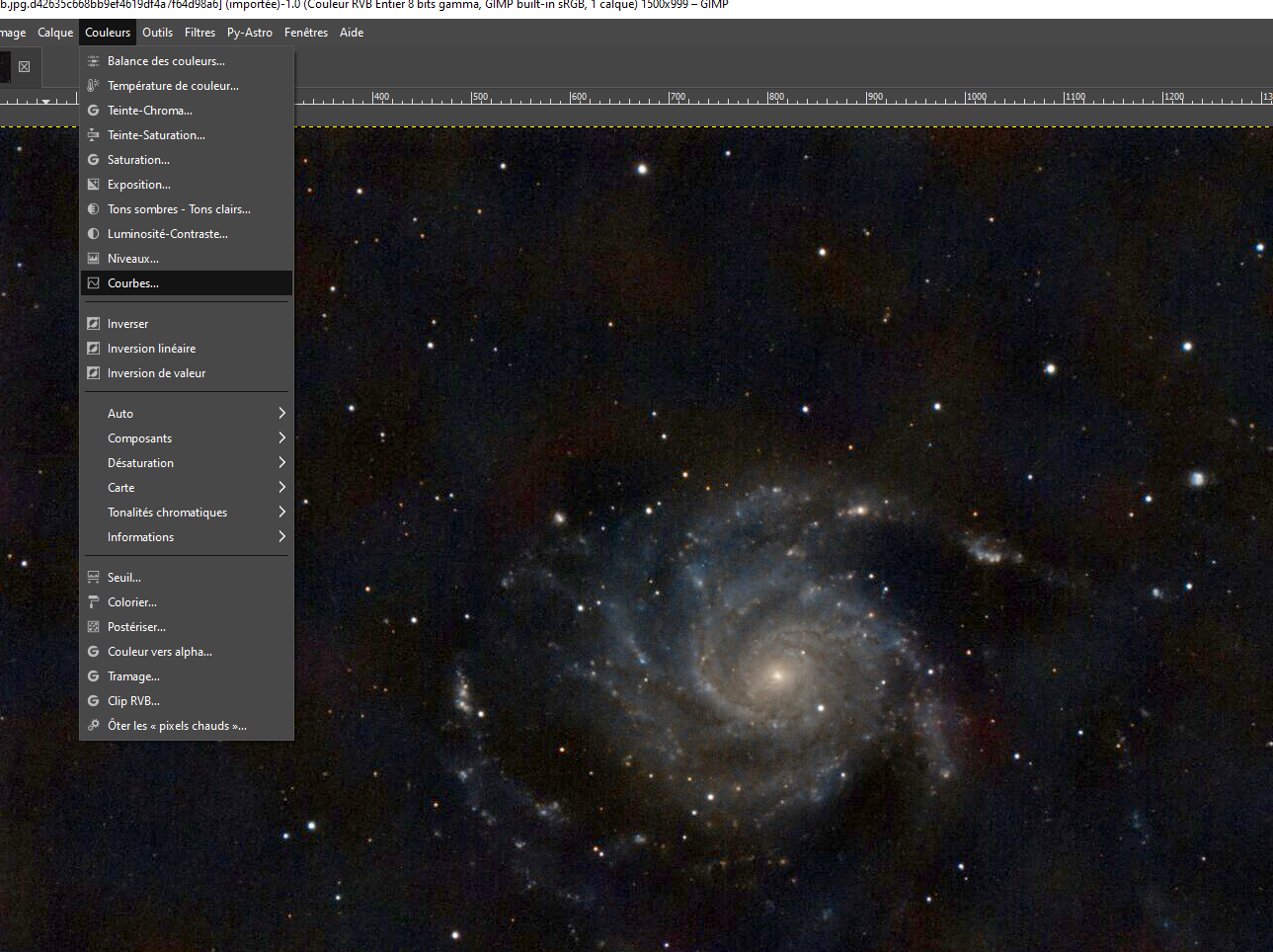Close the open Couleurs menu from the menu bar

[x=108, y=33]
